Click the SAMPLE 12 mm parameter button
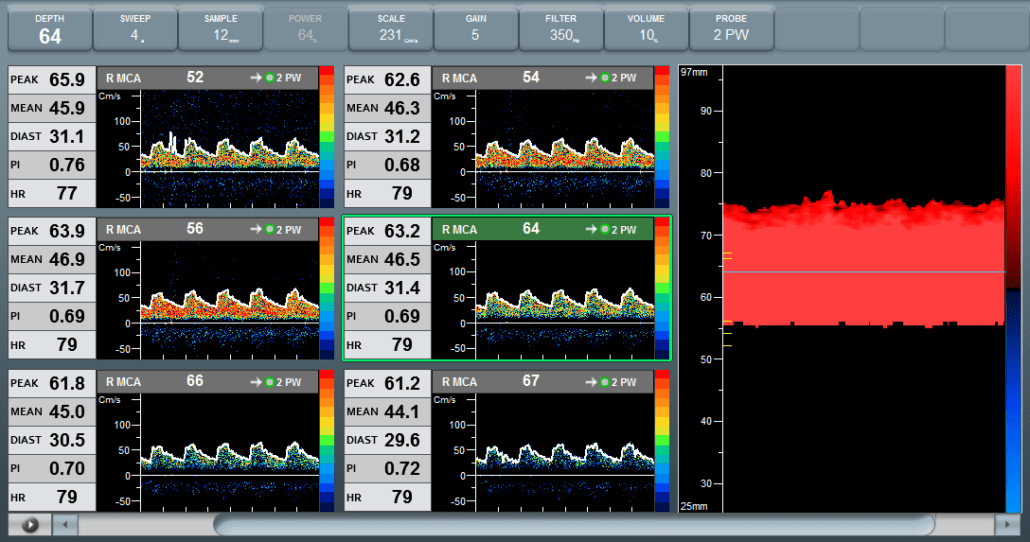Viewport: 1030px width, 542px height. 221,30
